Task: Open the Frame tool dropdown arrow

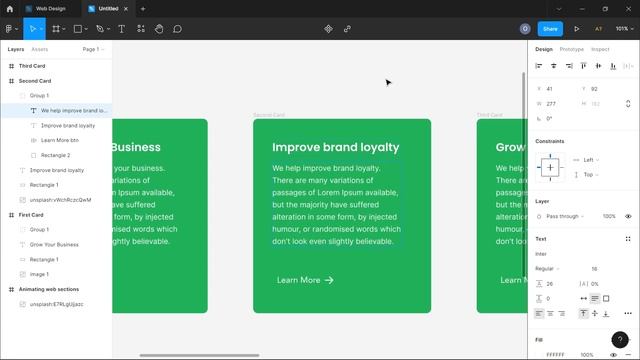Action: tap(64, 29)
